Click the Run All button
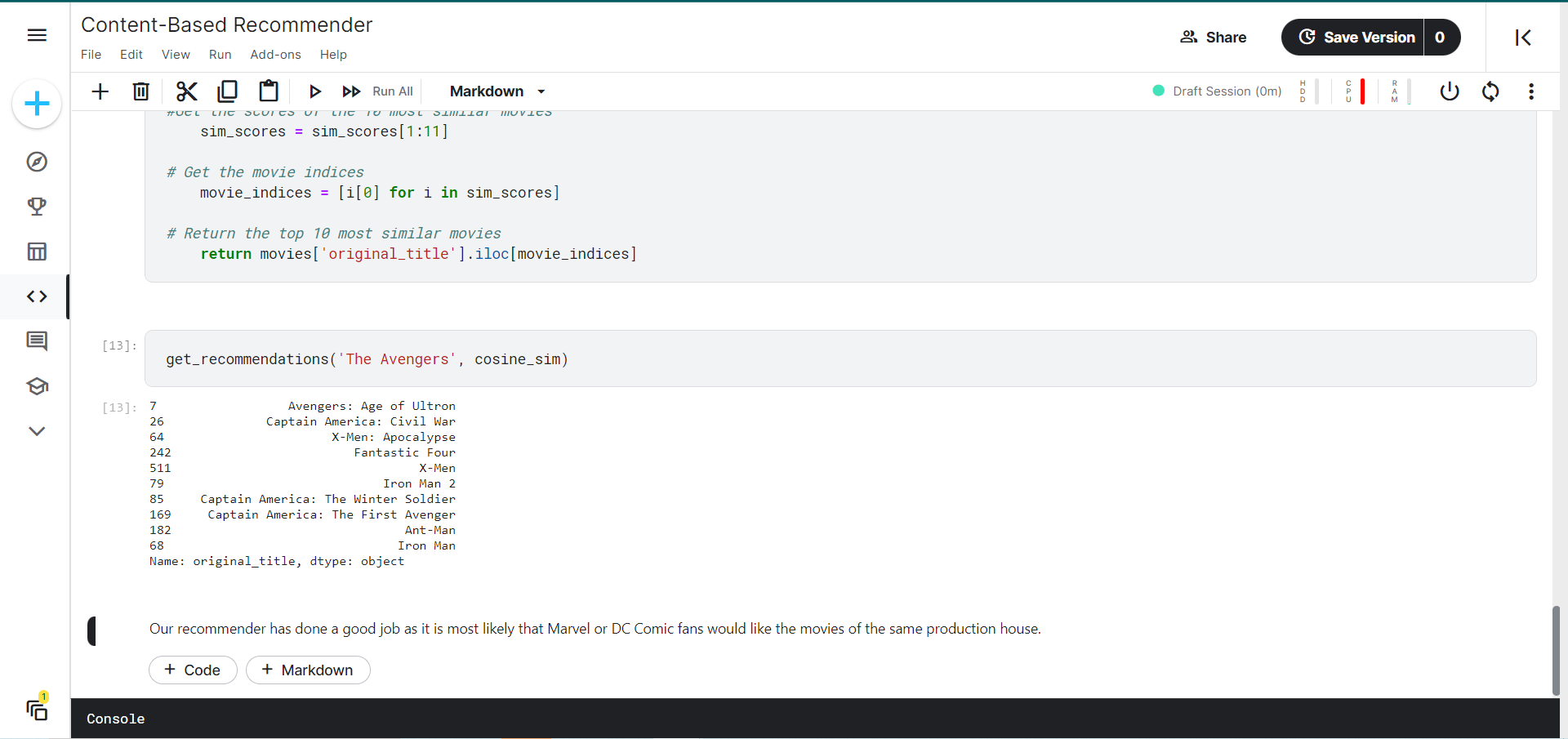1568x739 pixels. point(377,91)
